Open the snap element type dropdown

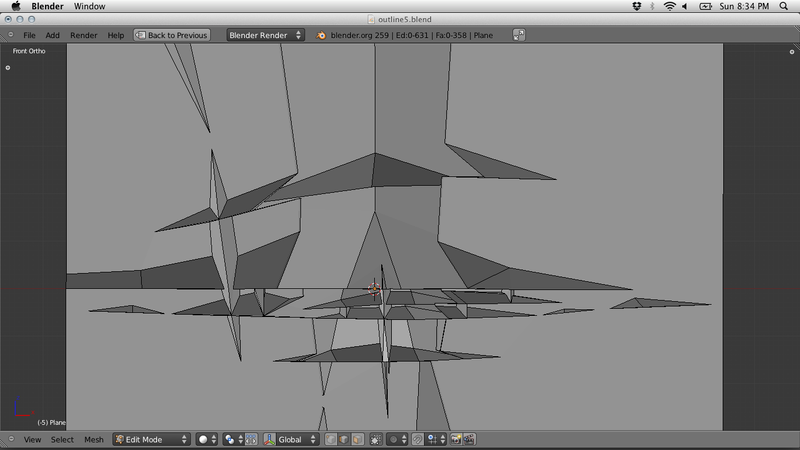pos(437,439)
